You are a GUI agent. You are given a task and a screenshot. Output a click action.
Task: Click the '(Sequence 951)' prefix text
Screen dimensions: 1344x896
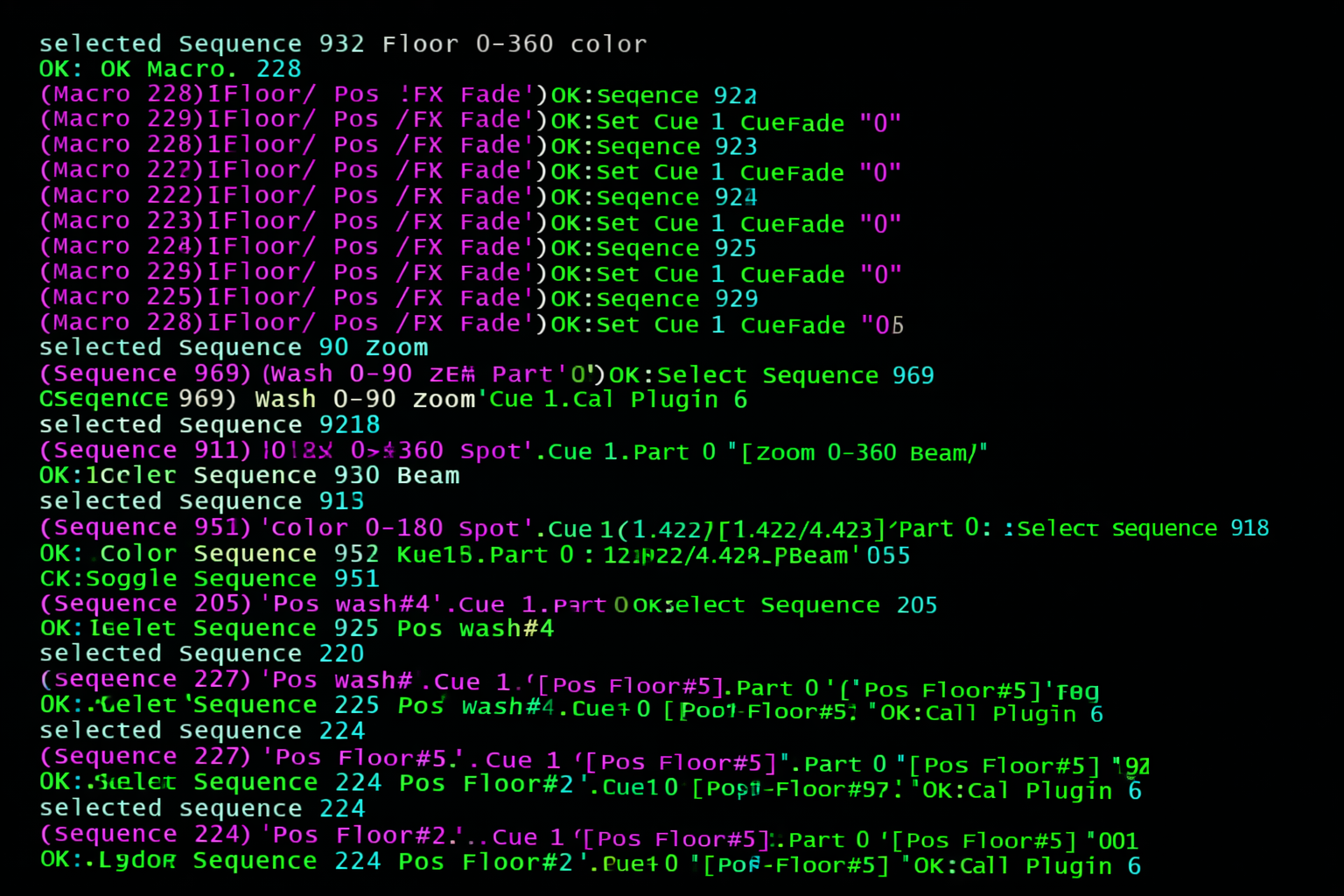point(146,528)
